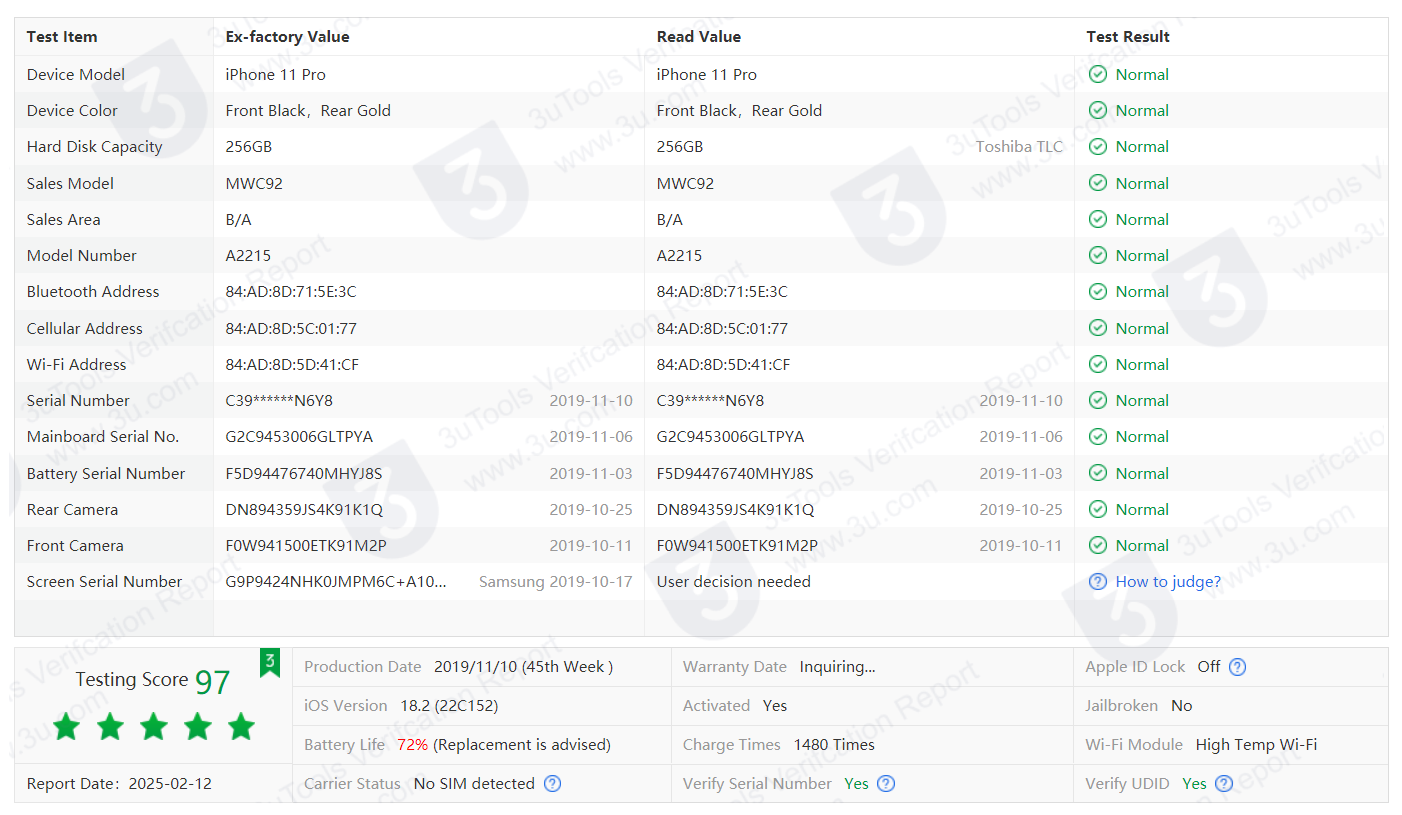
Task: Click ex-factory serial number date '2019-11-10'
Action: (591, 401)
